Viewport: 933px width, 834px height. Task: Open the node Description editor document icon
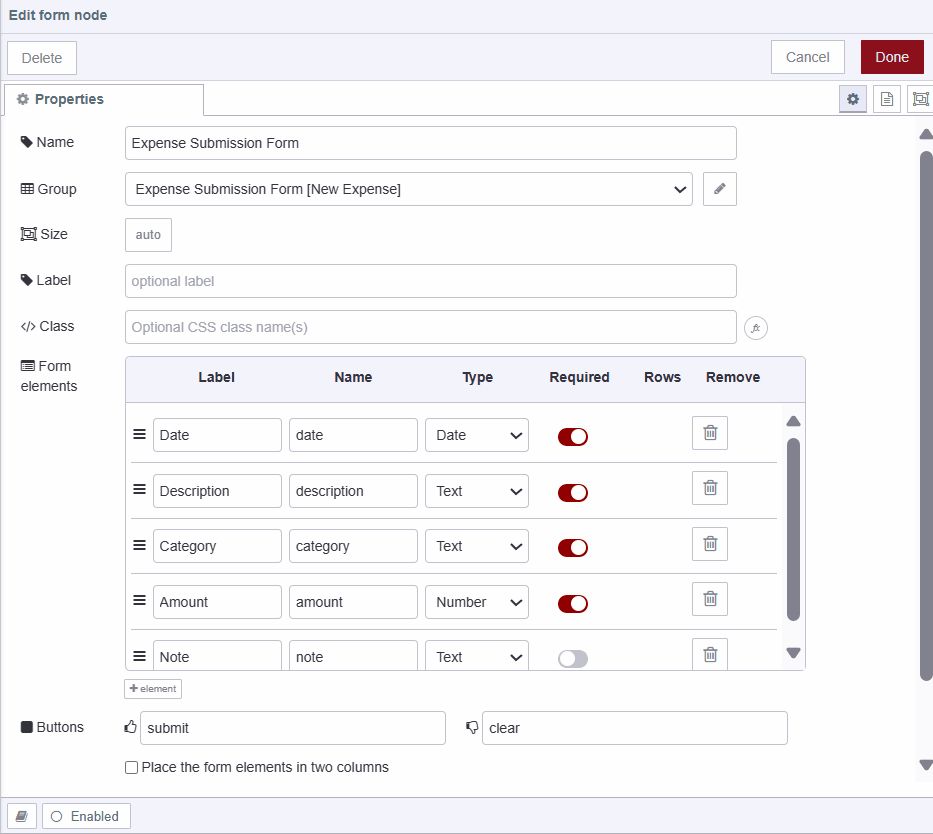887,98
